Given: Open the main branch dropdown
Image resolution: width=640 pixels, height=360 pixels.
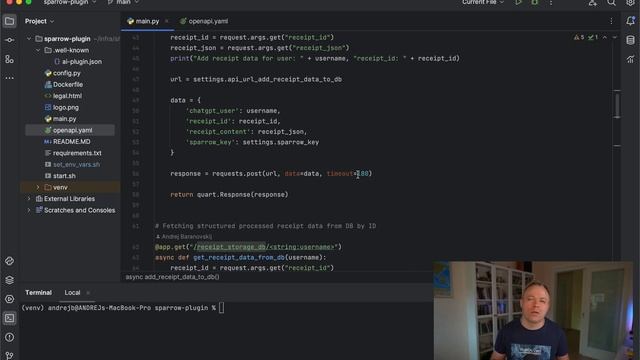Looking at the screenshot, I should (123, 2).
